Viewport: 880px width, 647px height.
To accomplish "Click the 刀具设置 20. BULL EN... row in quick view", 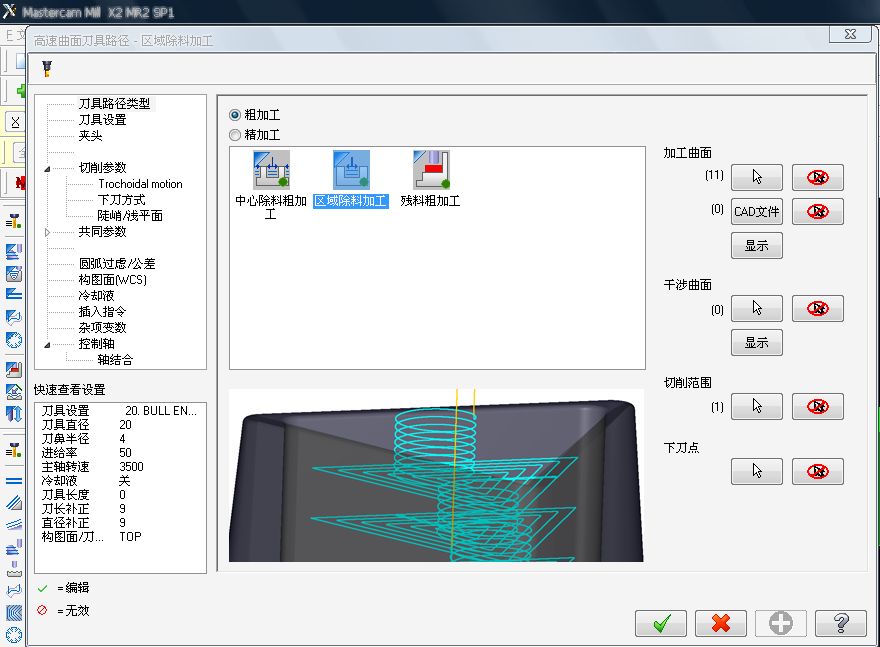I will point(120,411).
